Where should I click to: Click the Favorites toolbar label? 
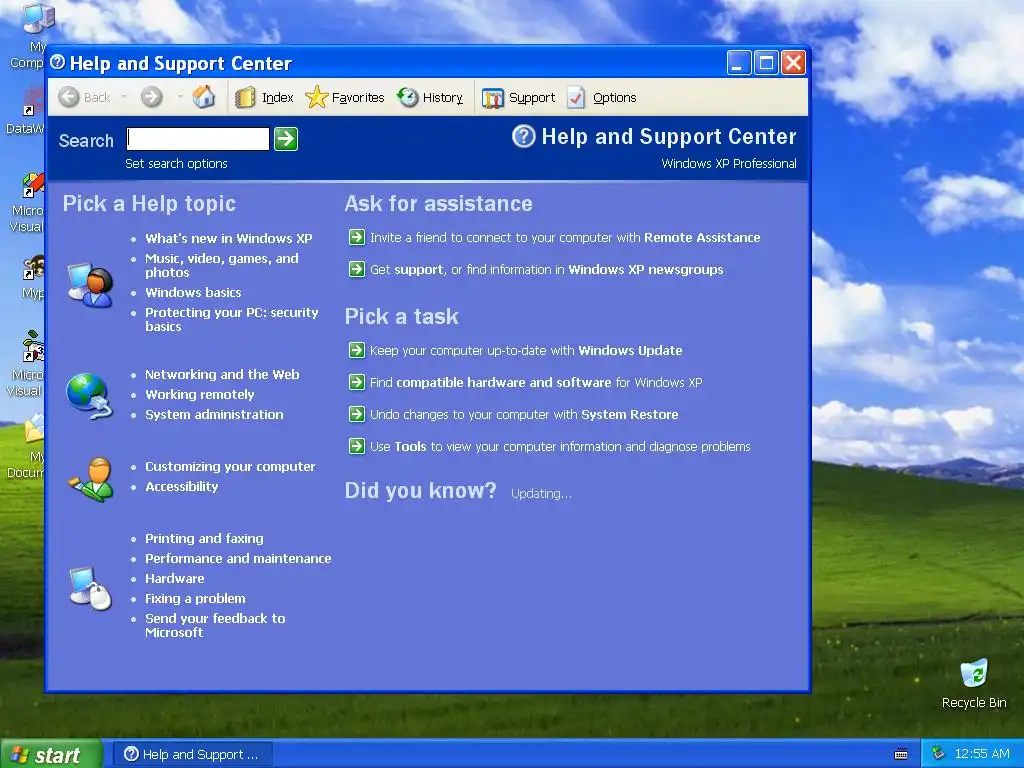point(358,97)
